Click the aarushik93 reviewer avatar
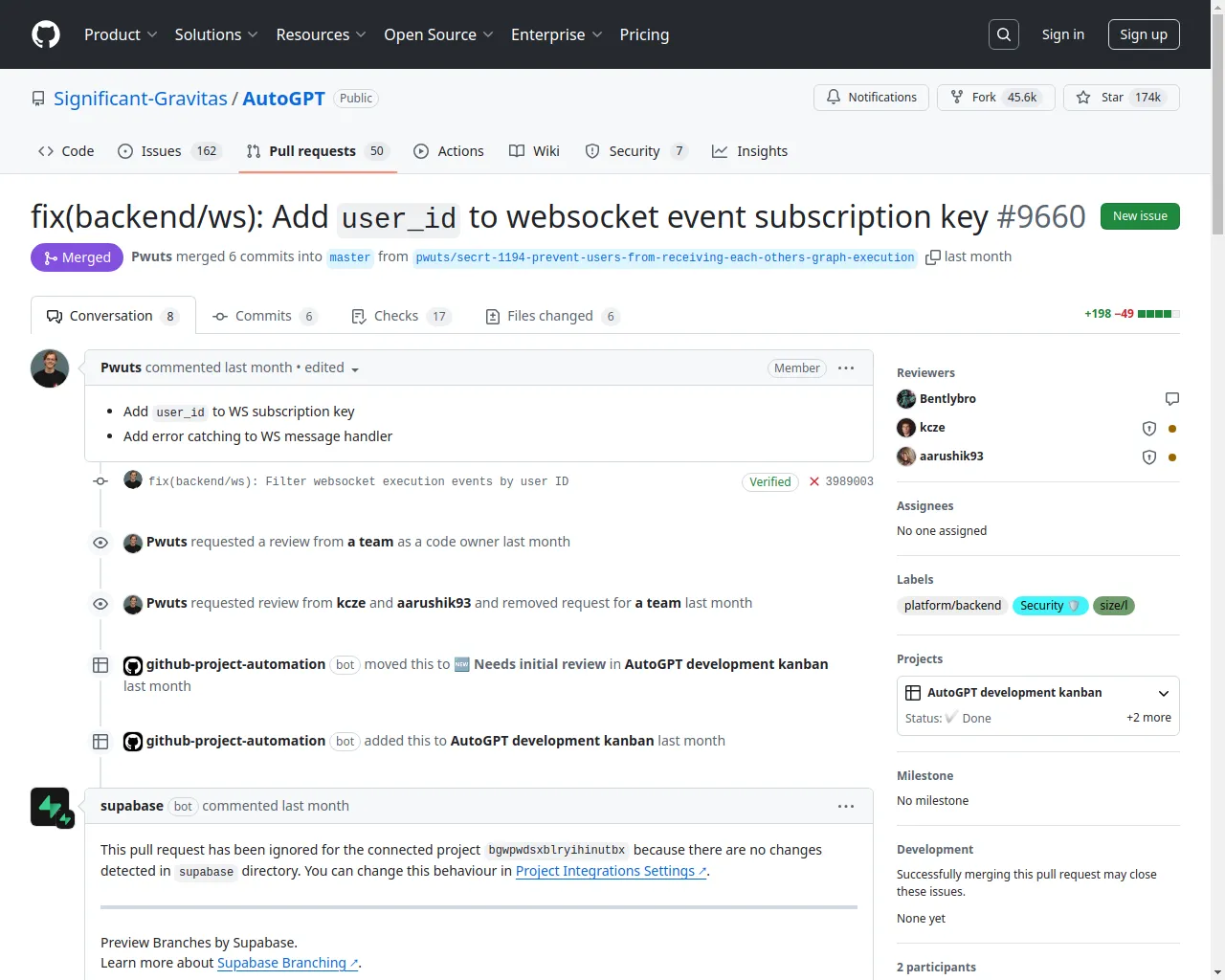This screenshot has height=980, width=1225. point(906,457)
